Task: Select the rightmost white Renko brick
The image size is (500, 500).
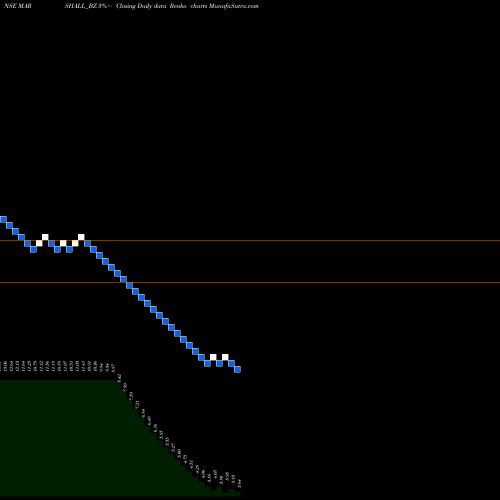Action: click(225, 357)
